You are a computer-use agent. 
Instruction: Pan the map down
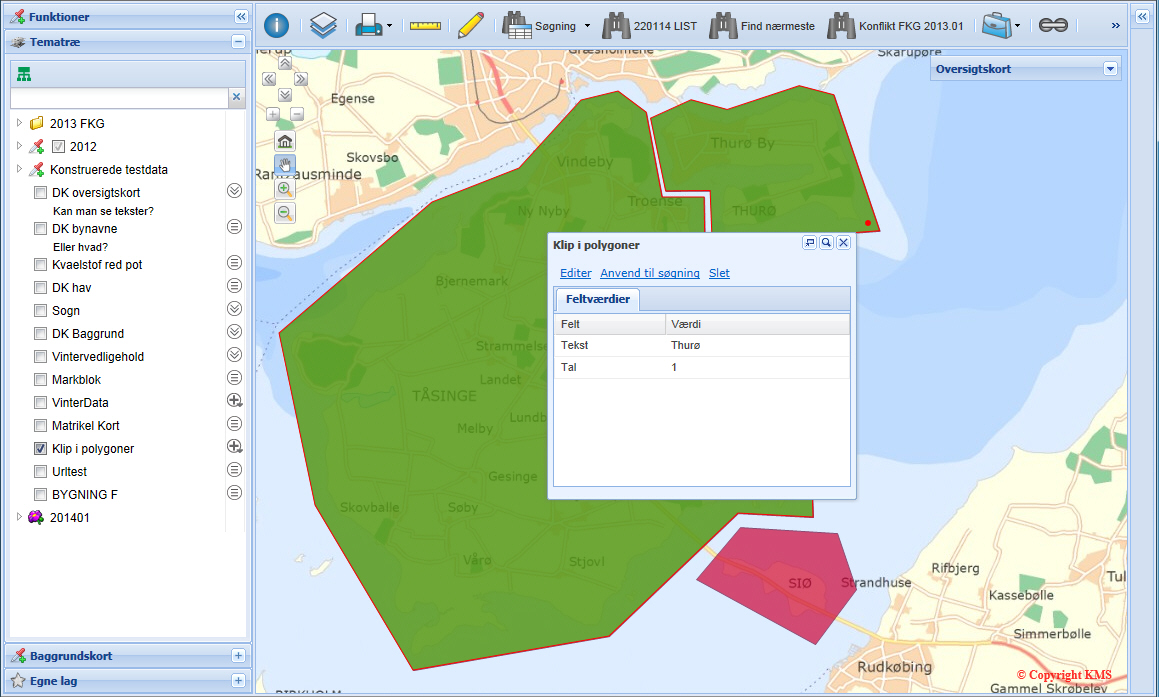point(285,95)
